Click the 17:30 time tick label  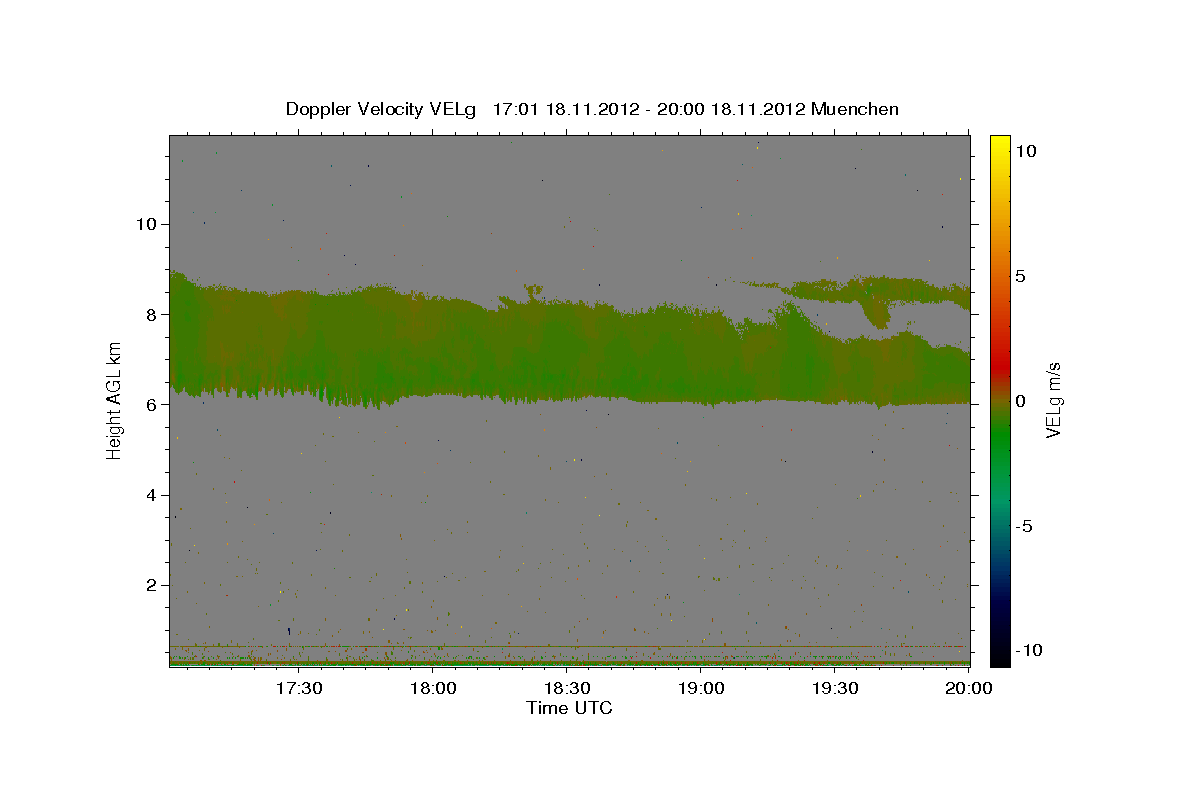pyautogui.click(x=299, y=688)
